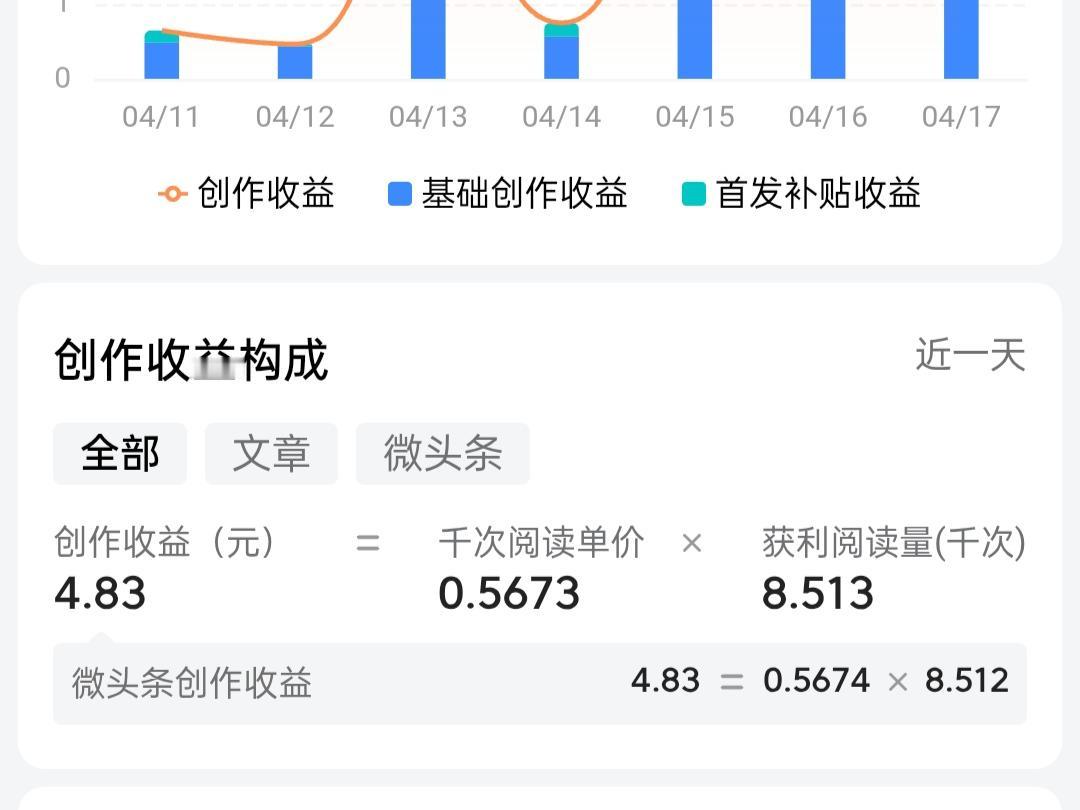Click the 创作收益构成 section title
The height and width of the screenshot is (810, 1080).
tap(191, 360)
